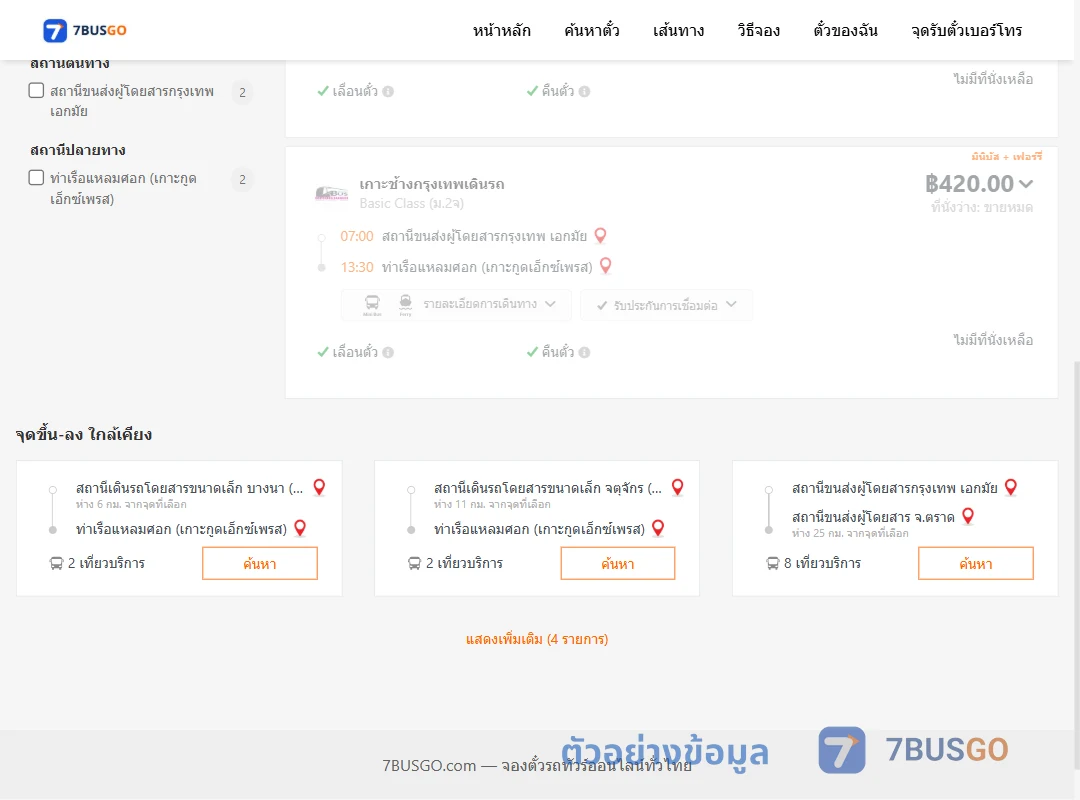Expand รับประกันการเชื่อมต่อ dropdown
Image resolution: width=1080 pixels, height=800 pixels.
[666, 305]
